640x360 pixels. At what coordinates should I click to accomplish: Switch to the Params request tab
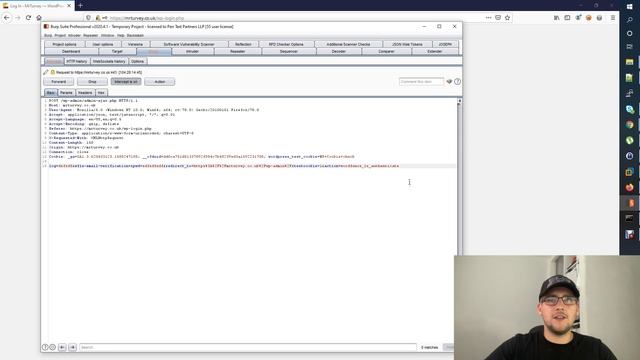66,93
